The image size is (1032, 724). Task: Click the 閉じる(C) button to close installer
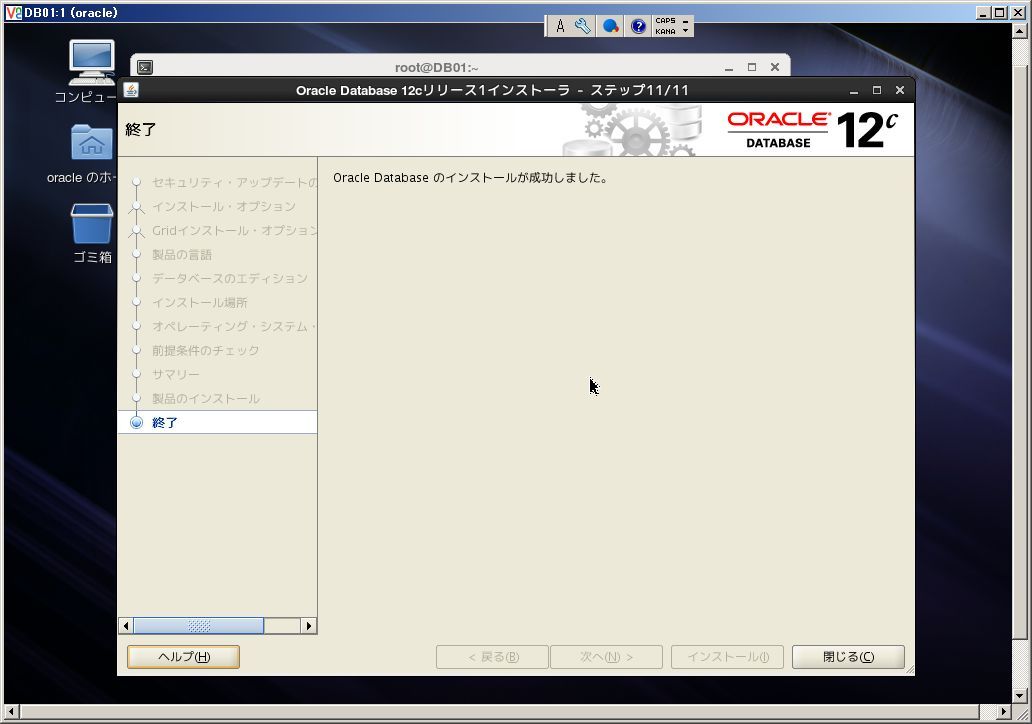click(848, 657)
